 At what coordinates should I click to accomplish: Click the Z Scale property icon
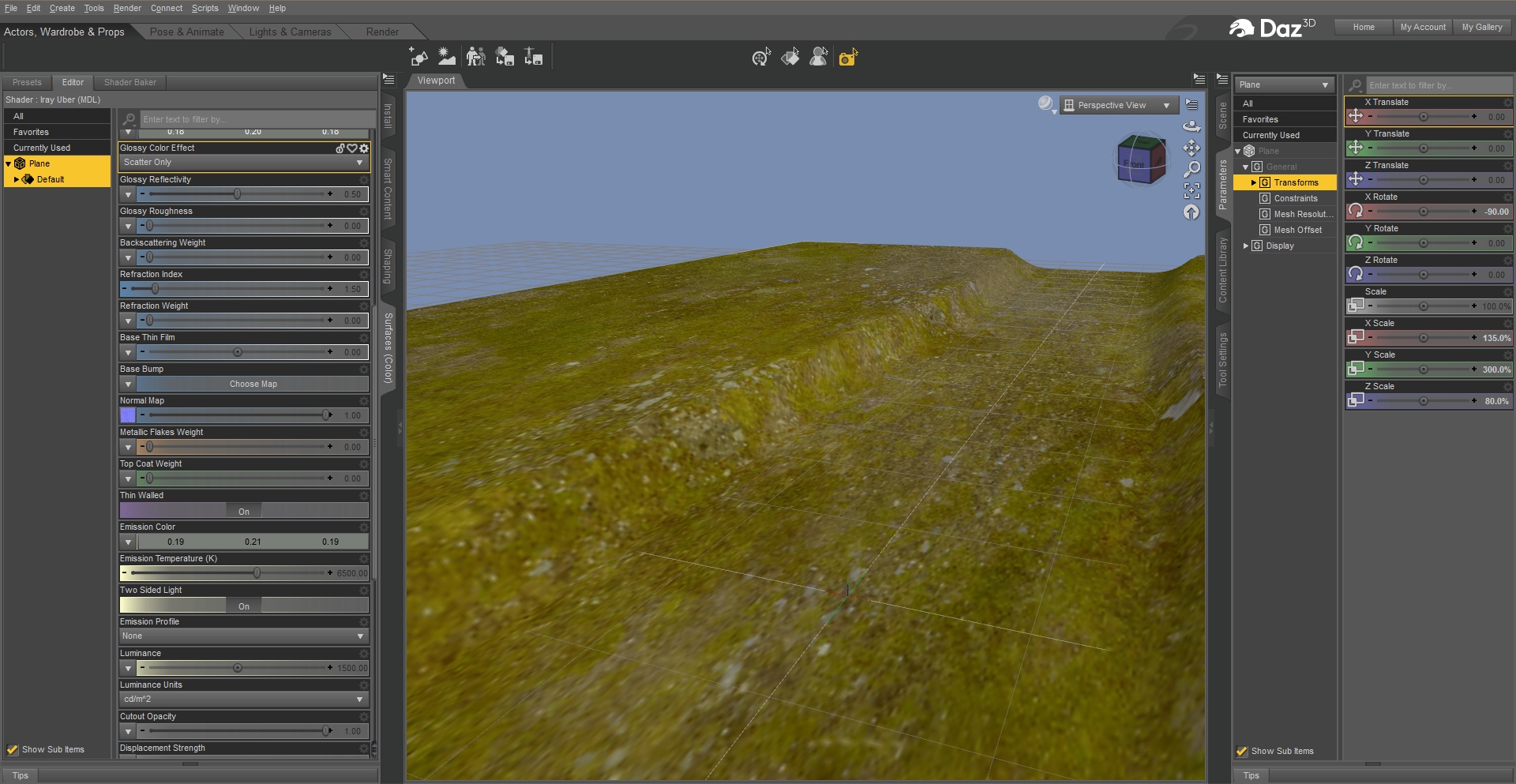(1356, 400)
